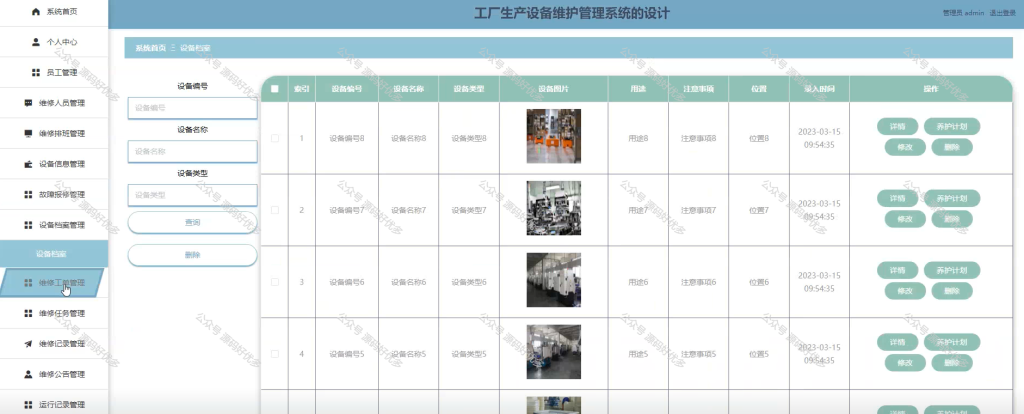This screenshot has width=1024, height=414.
Task: Click the 查询 search button
Action: 193,223
